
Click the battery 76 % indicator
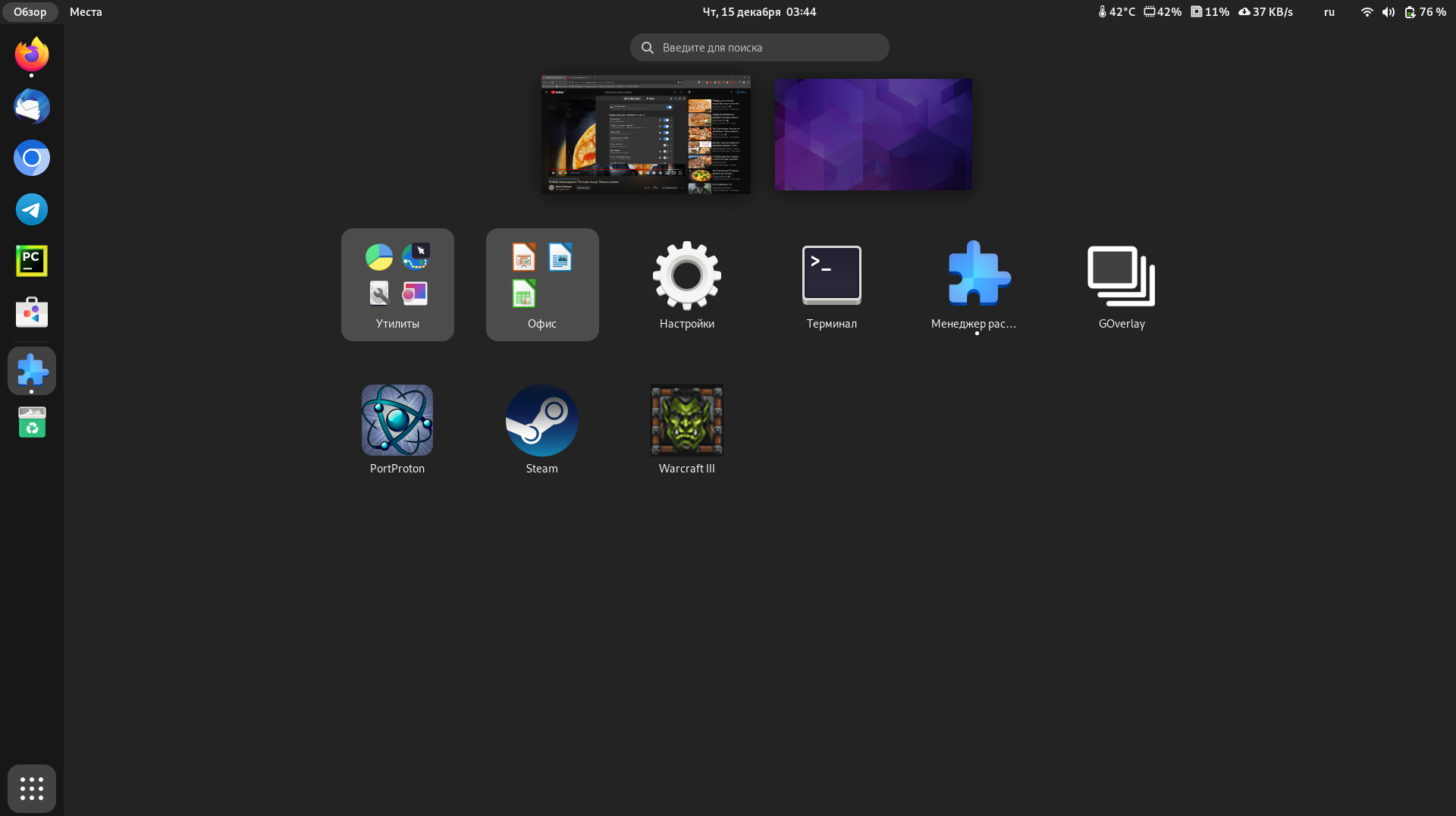pyautogui.click(x=1426, y=12)
